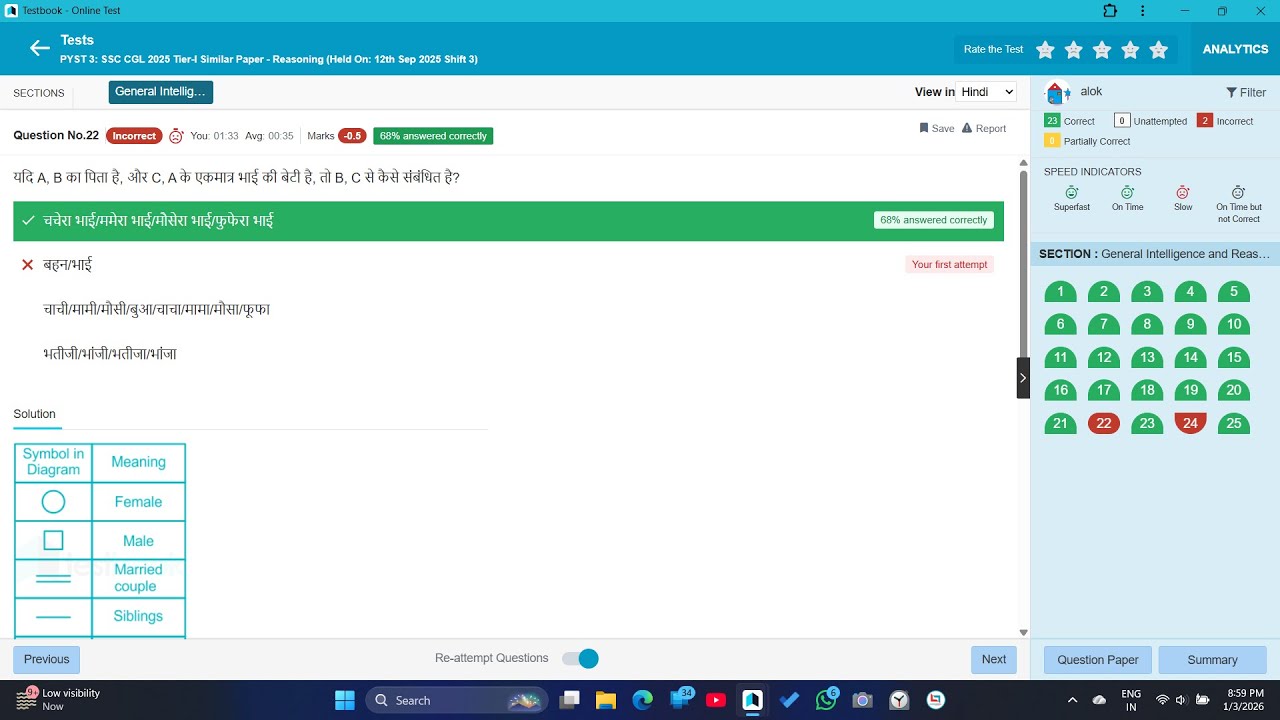Viewport: 1280px width, 720px height.
Task: Collapse the right side panel arrow
Action: [1023, 378]
